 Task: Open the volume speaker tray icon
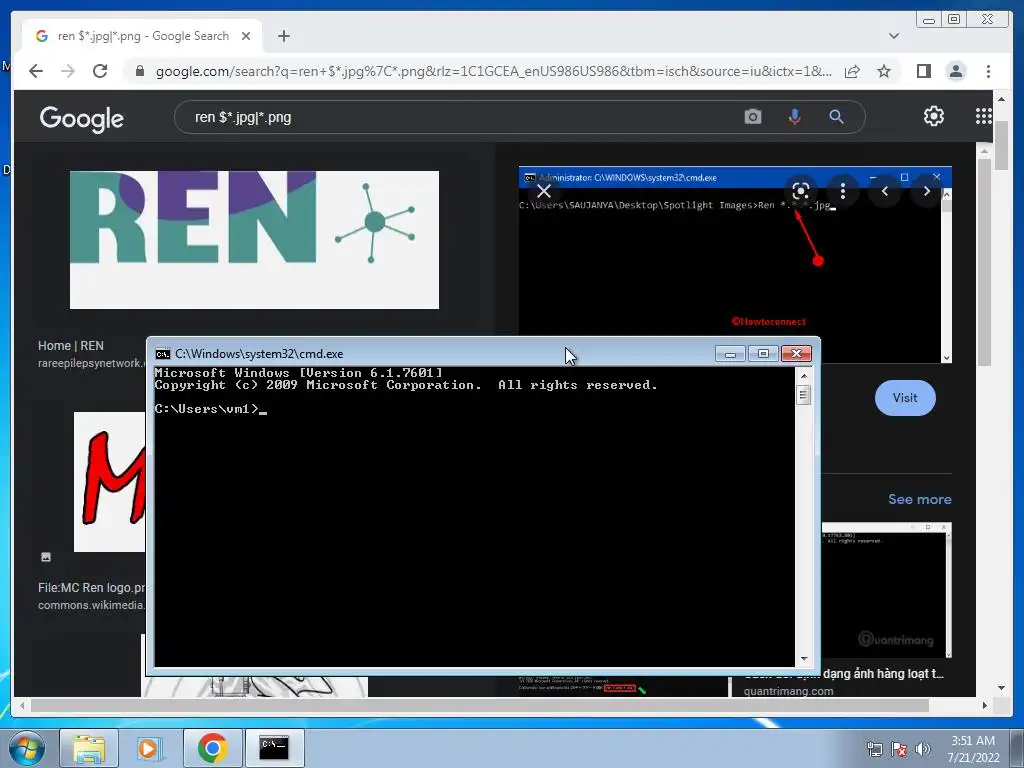point(923,749)
